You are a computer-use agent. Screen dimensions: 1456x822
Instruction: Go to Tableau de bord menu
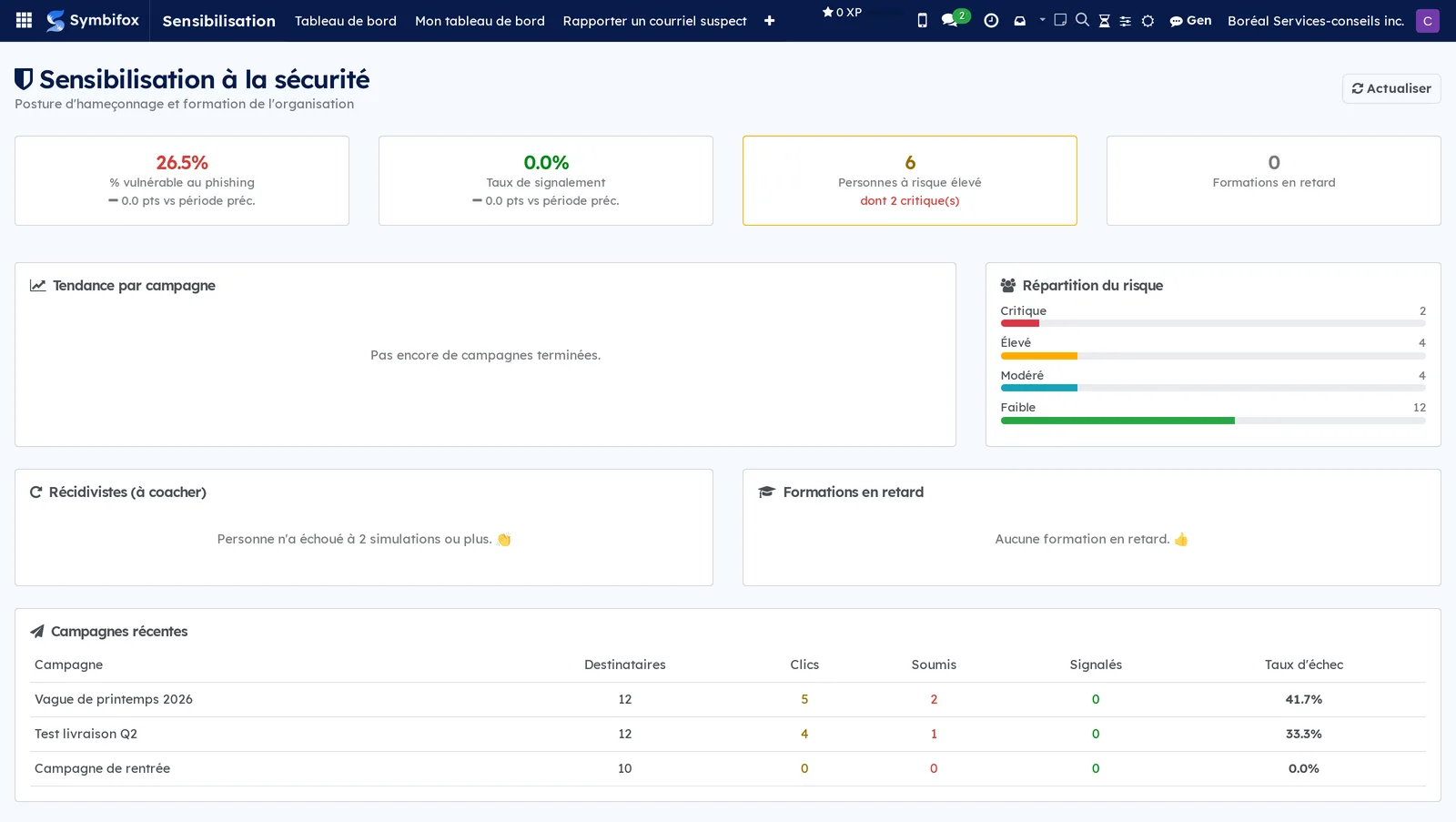click(x=345, y=21)
